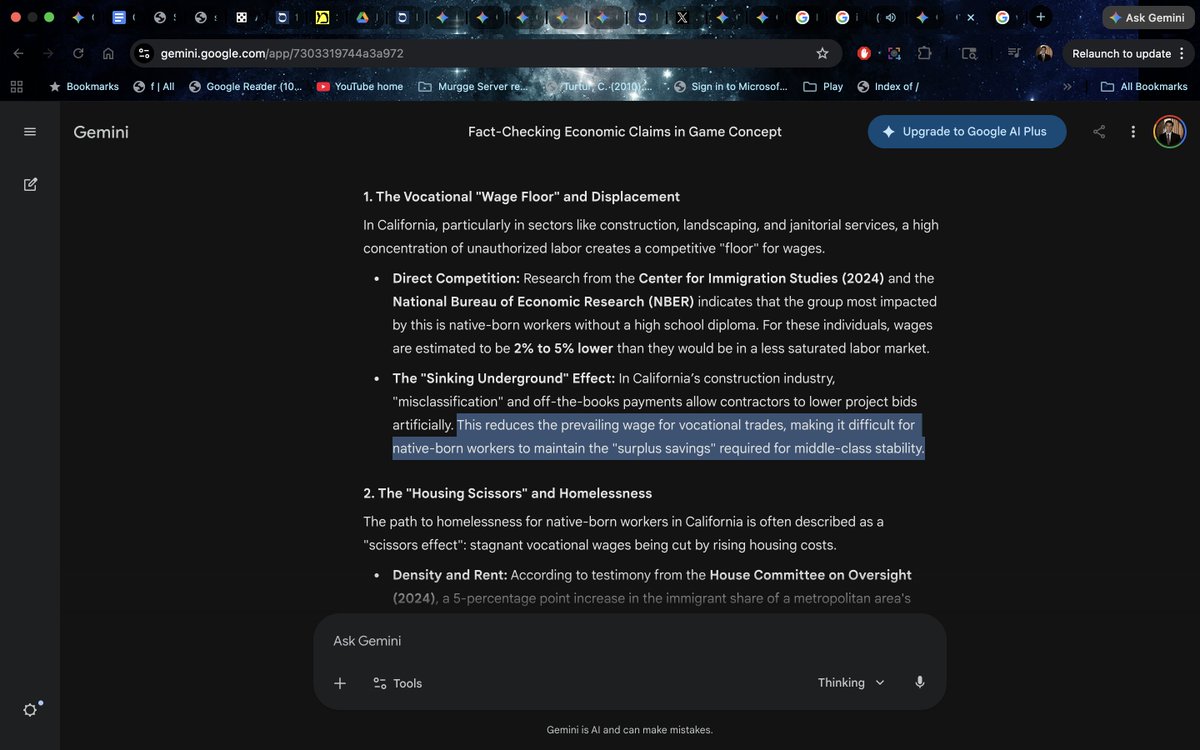1200x750 pixels.
Task: Open 'f | All' bookmark
Action: [x=153, y=87]
